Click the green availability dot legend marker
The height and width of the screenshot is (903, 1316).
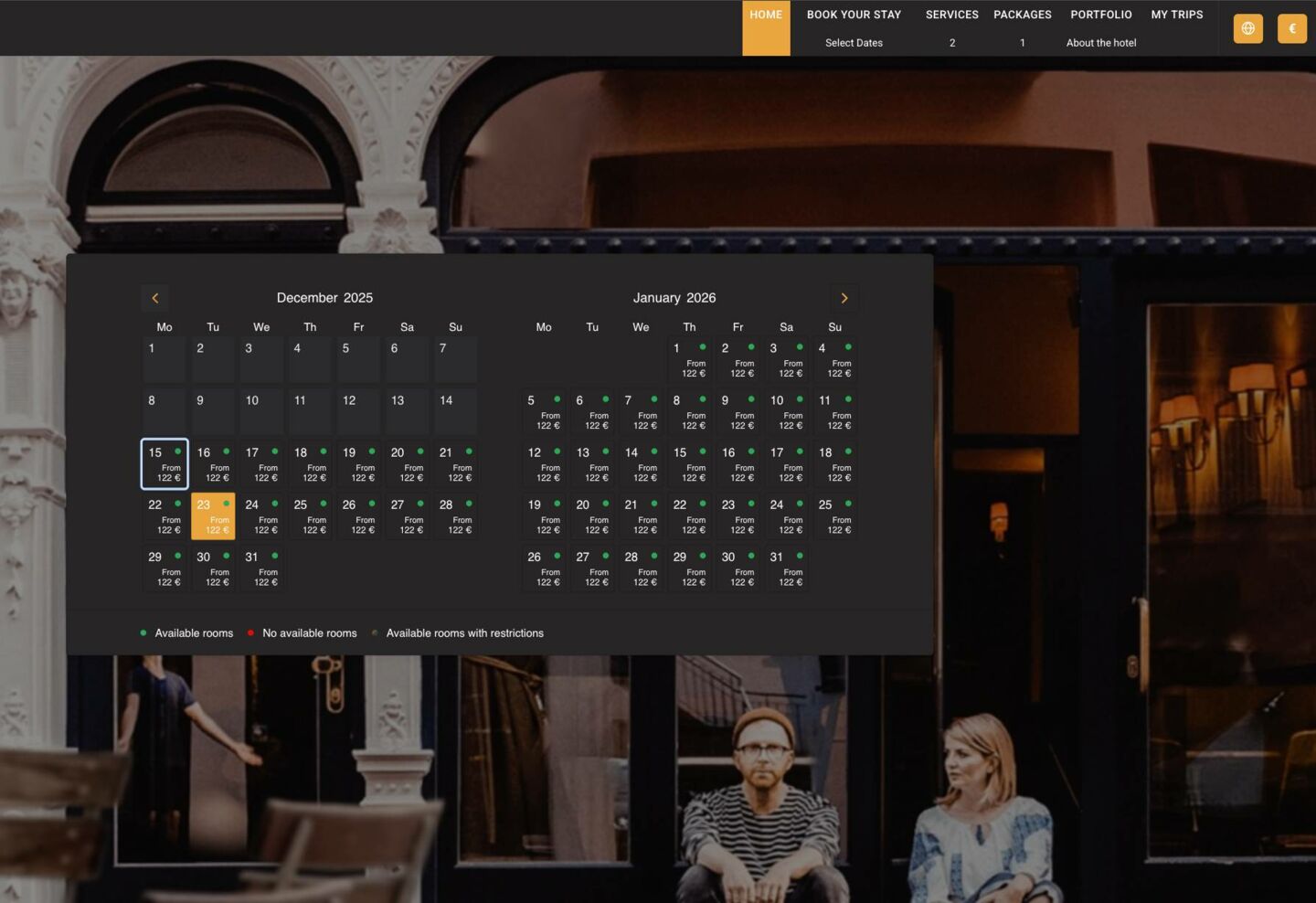[x=143, y=632]
